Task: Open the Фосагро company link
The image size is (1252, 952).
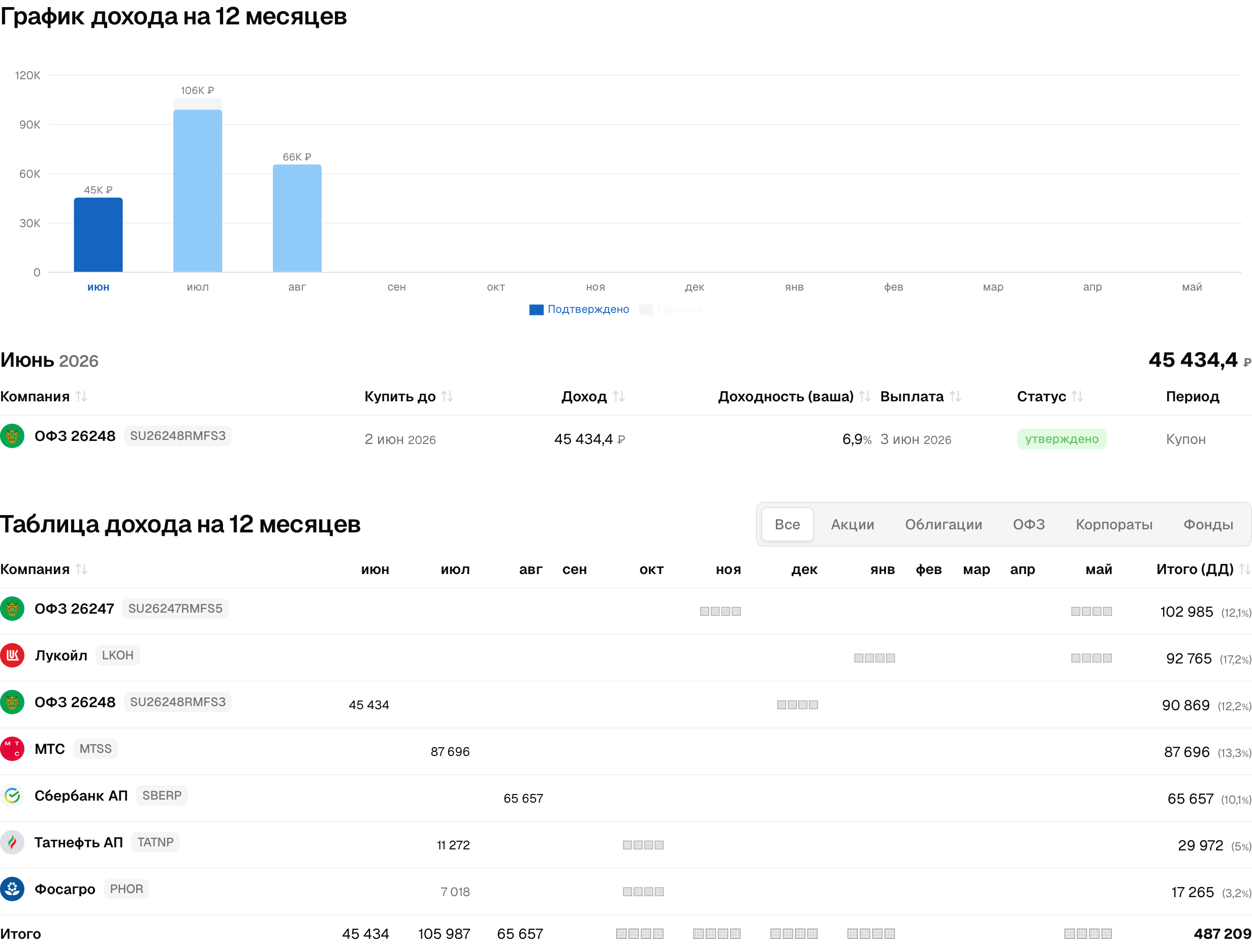Action: pyautogui.click(x=65, y=890)
